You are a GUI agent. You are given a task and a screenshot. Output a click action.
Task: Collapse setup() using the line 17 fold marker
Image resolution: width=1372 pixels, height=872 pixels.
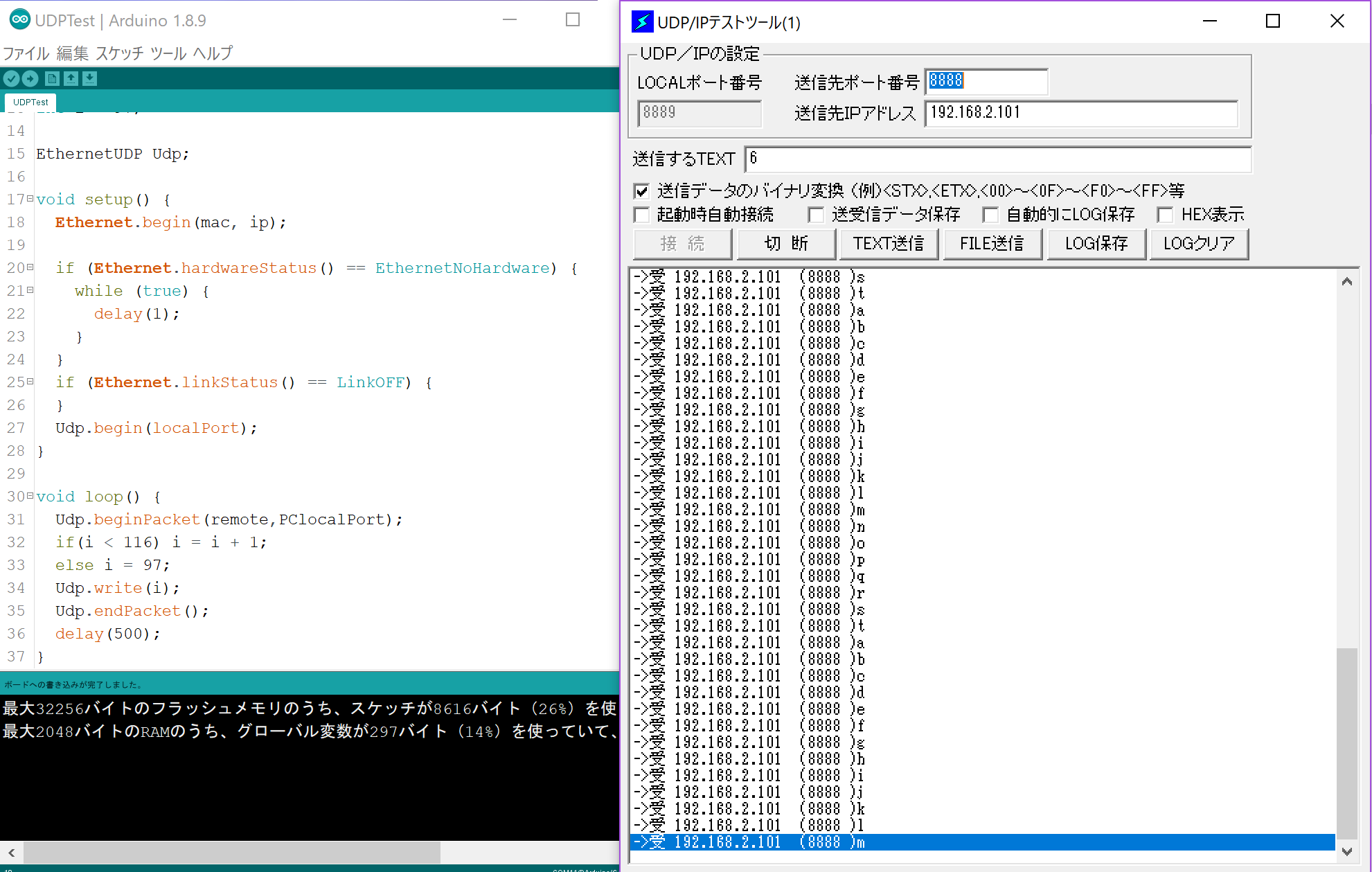pos(30,199)
